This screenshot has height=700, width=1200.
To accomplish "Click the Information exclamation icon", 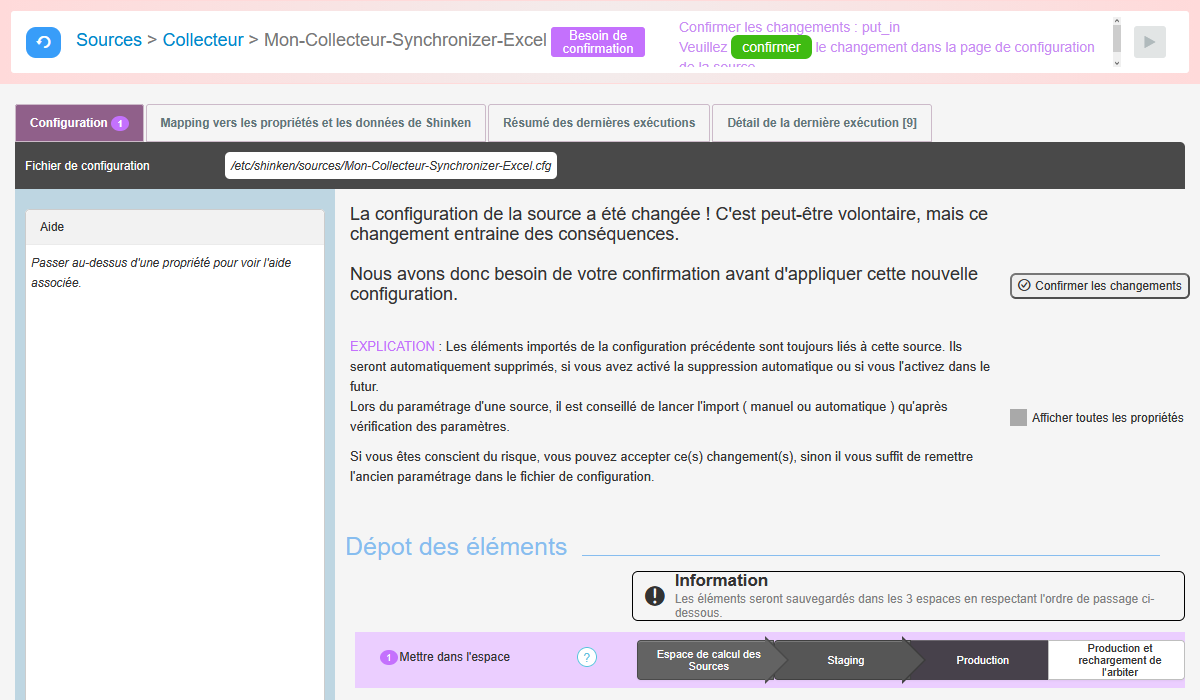I will [x=654, y=596].
